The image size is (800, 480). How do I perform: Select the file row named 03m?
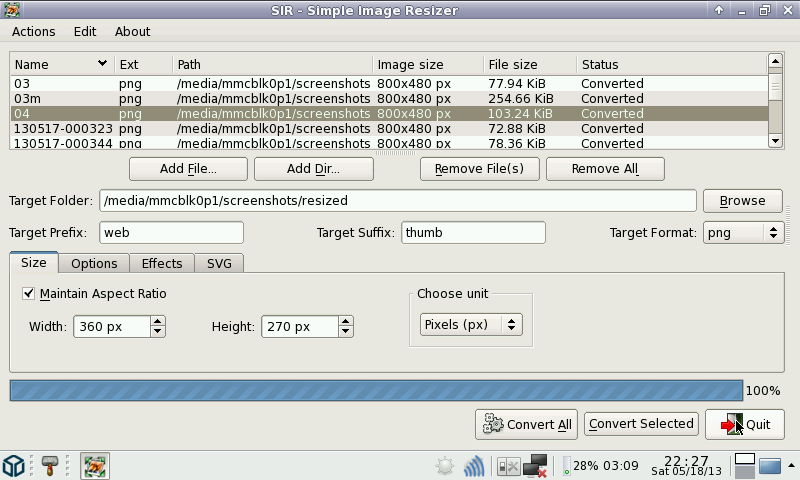click(389, 98)
